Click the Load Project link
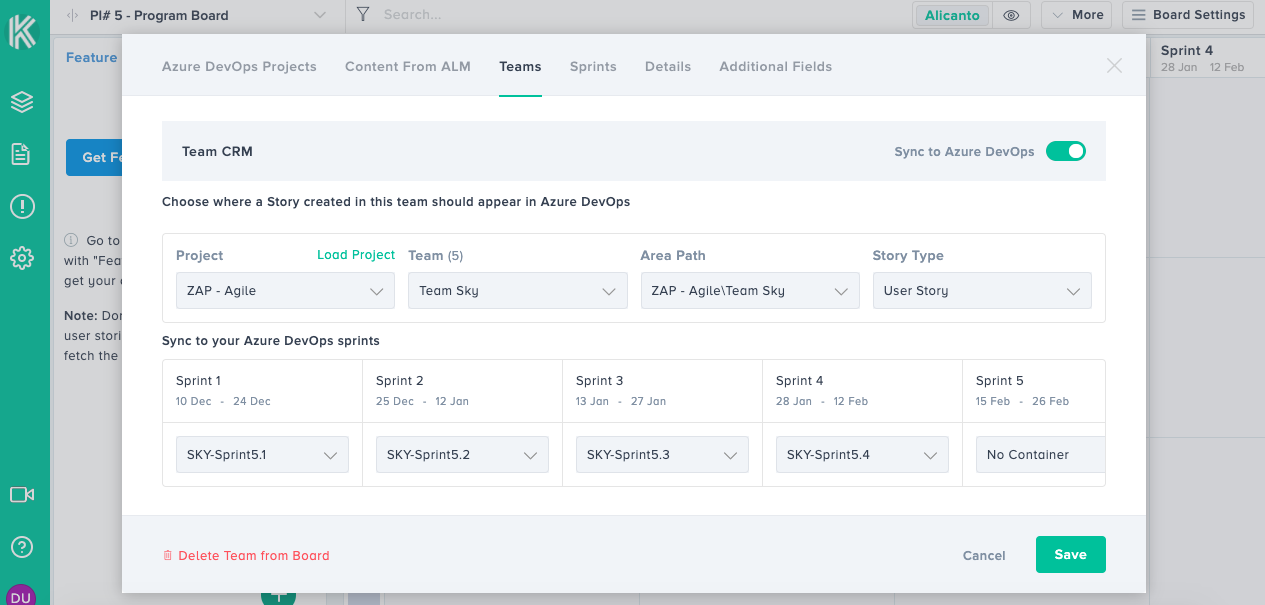This screenshot has height=605, width=1265. click(356, 255)
